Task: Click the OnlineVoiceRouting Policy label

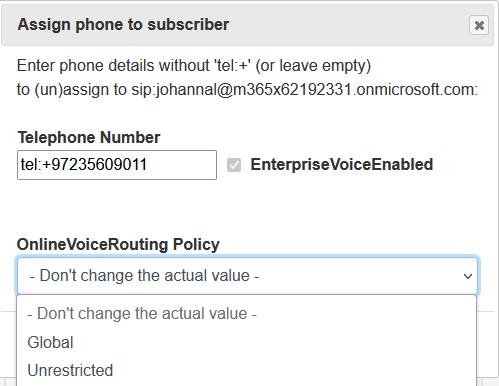Action: pos(118,245)
